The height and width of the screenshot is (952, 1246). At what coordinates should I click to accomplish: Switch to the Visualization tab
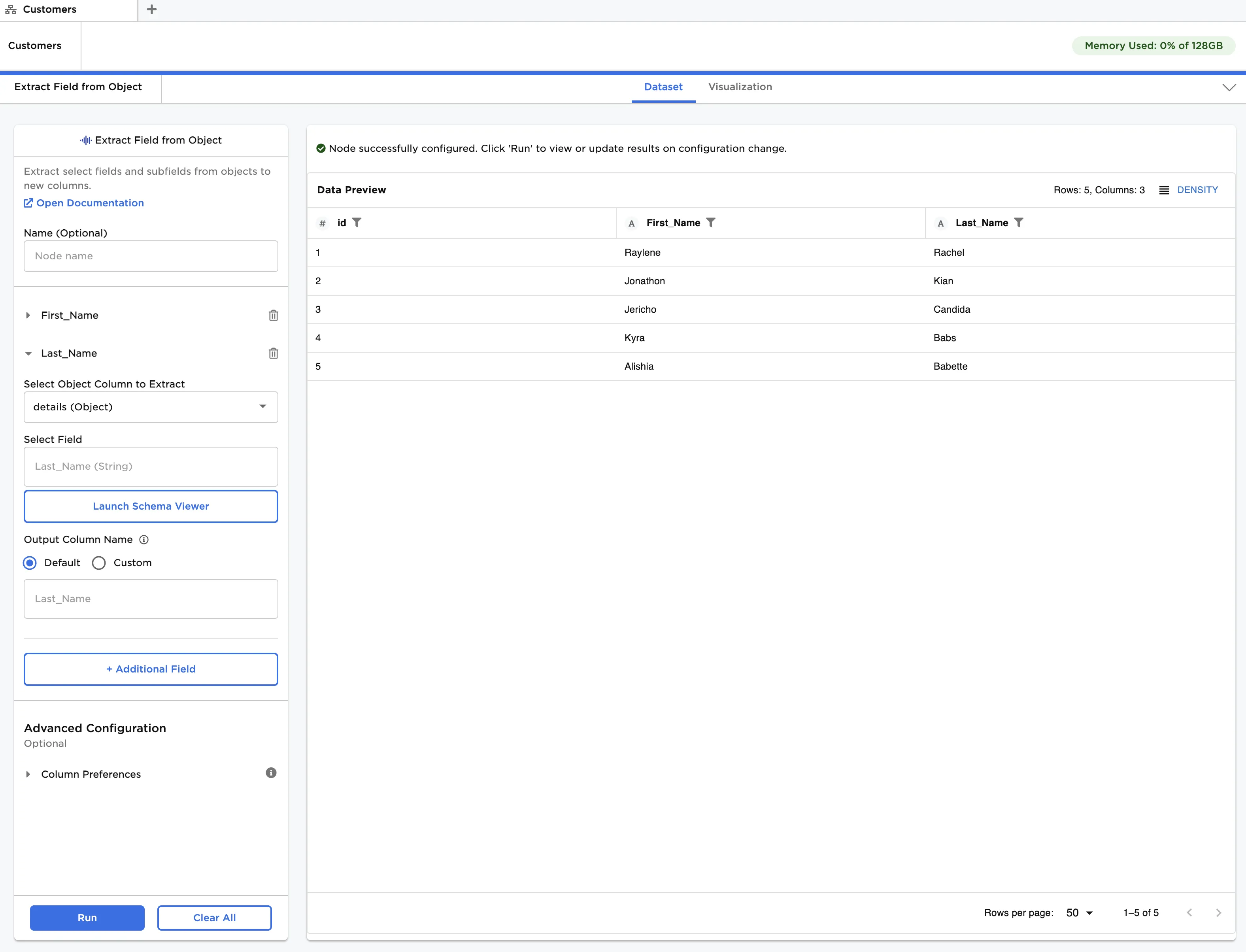click(x=740, y=87)
